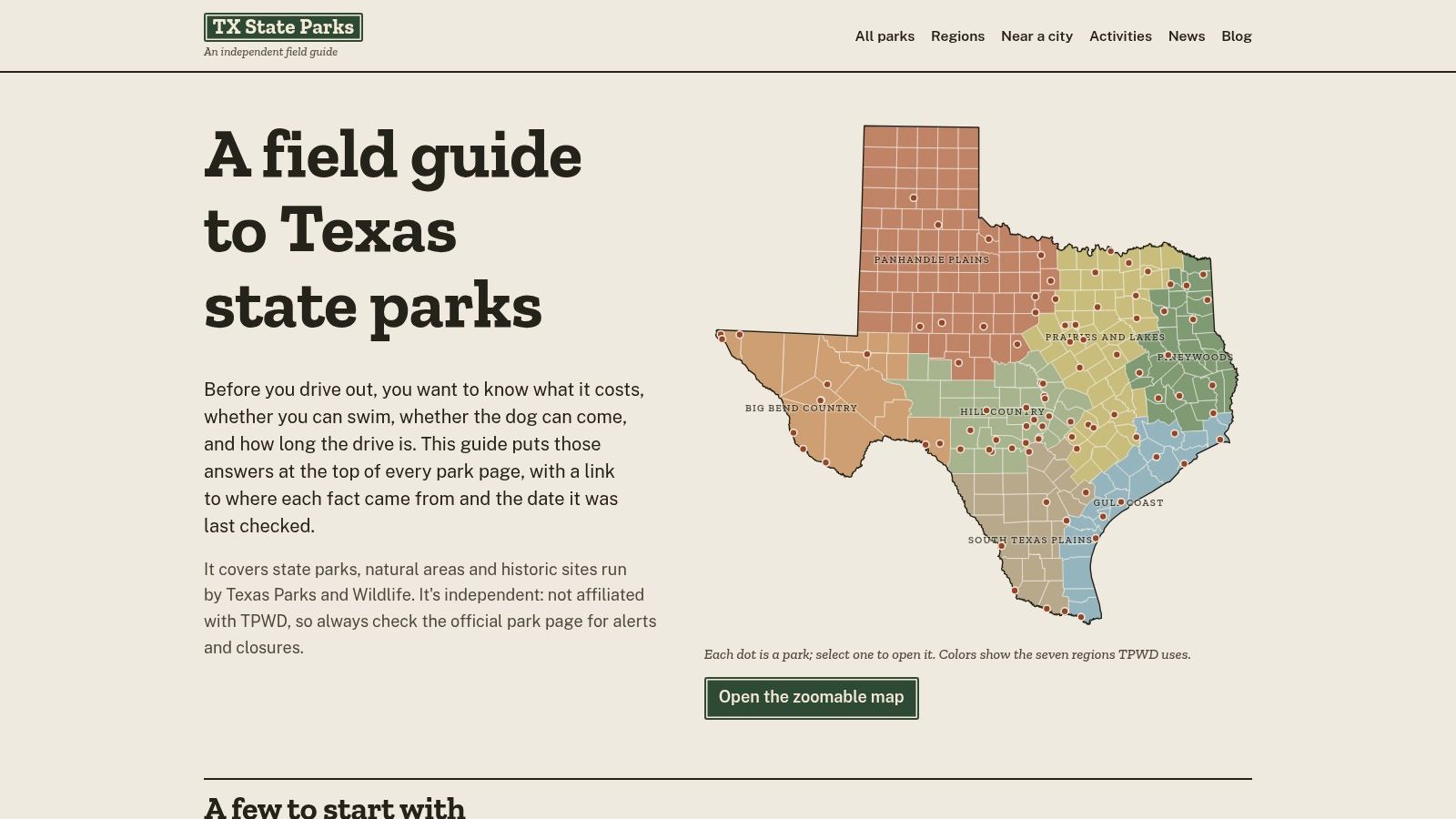
Task: Visit the News section
Action: [1187, 36]
